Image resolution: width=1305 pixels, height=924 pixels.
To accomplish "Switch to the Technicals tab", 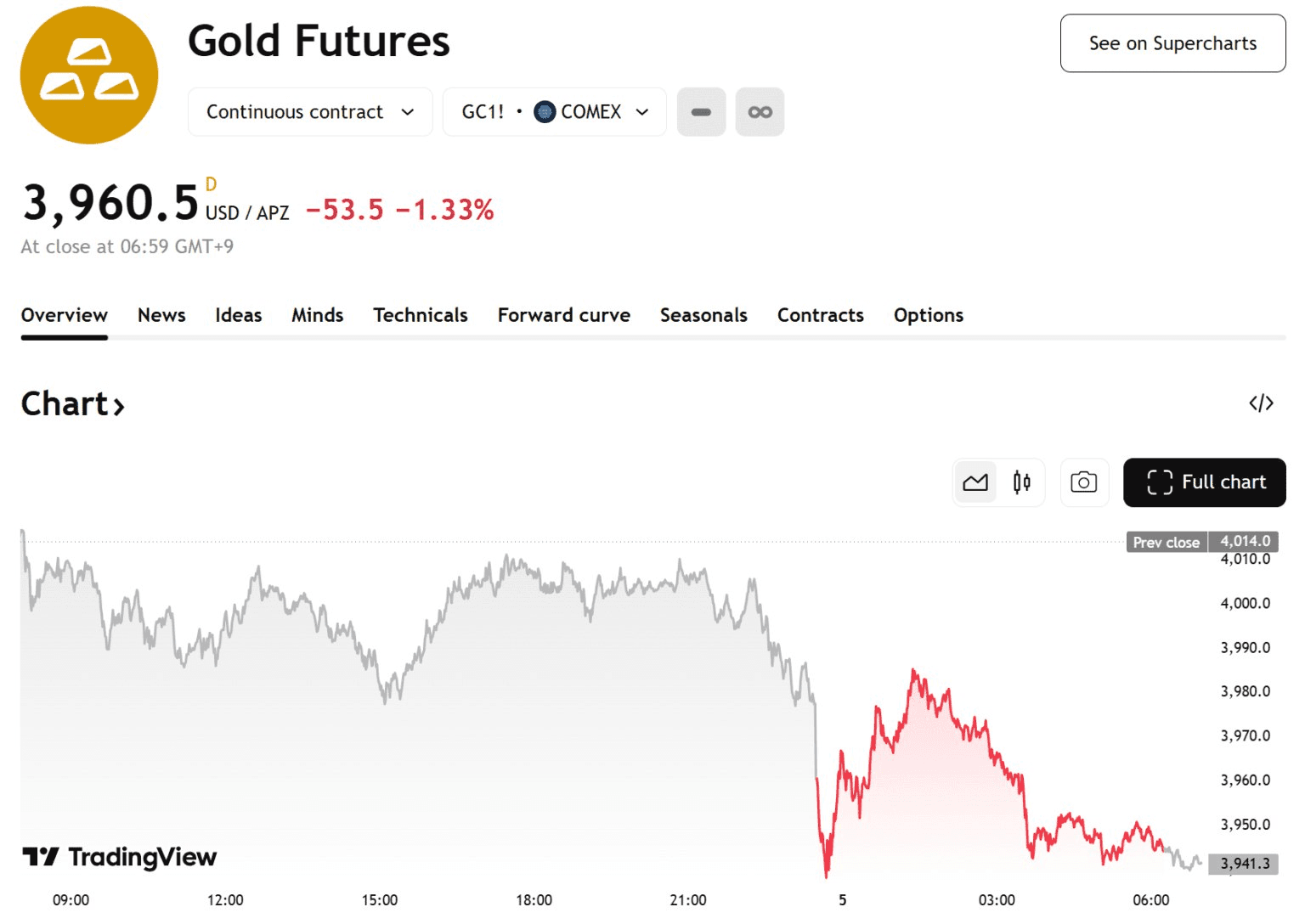I will click(x=420, y=315).
